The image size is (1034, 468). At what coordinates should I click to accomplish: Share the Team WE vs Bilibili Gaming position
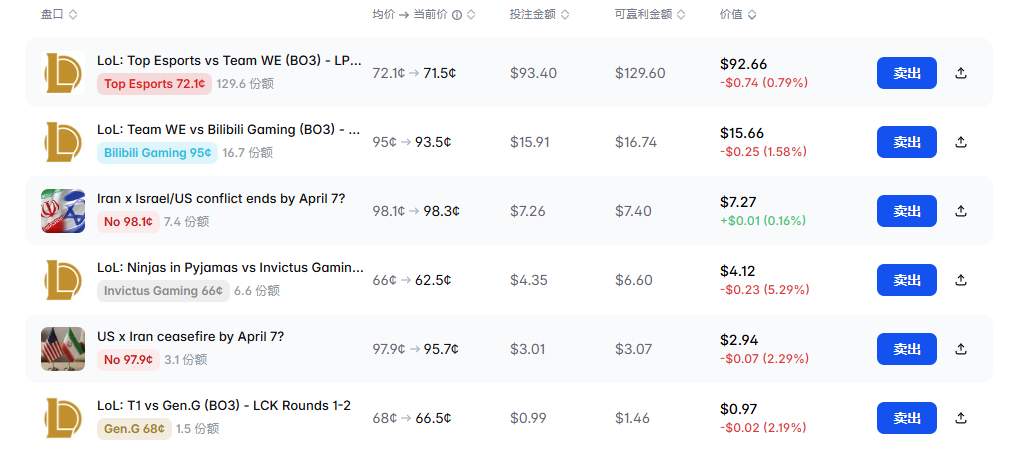[x=961, y=142]
